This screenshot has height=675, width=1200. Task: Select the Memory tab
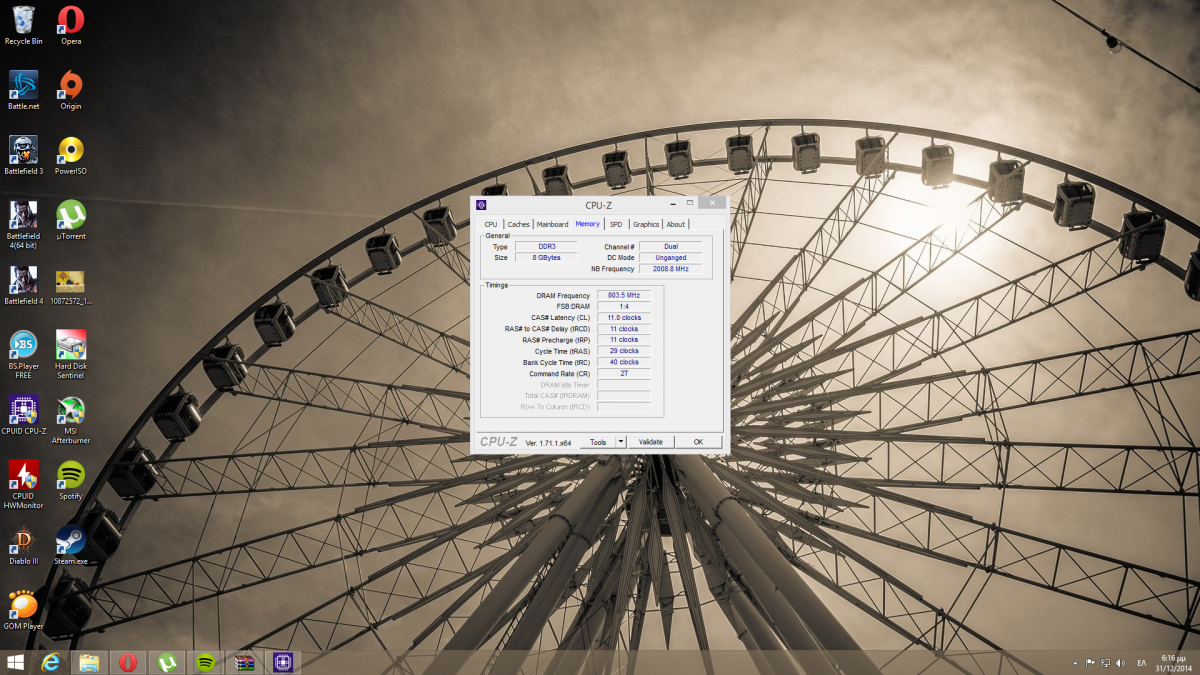tap(588, 224)
